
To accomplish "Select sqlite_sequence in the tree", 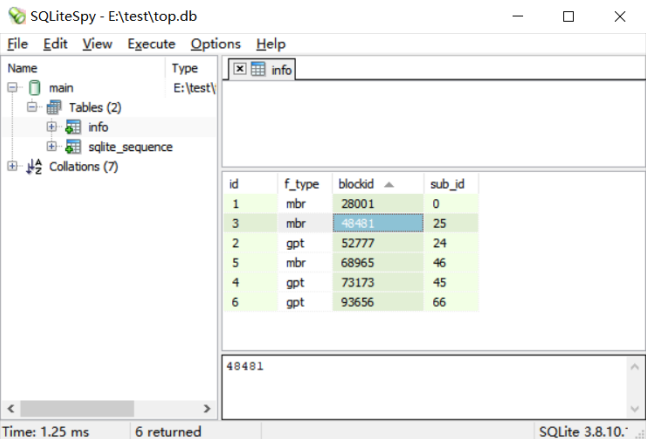I will pos(130,147).
